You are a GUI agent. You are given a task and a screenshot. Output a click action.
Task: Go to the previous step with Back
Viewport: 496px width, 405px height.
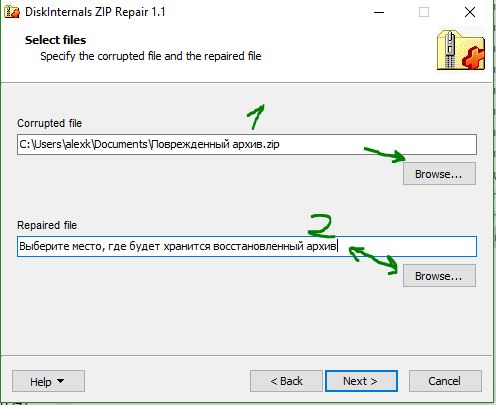[x=286, y=381]
